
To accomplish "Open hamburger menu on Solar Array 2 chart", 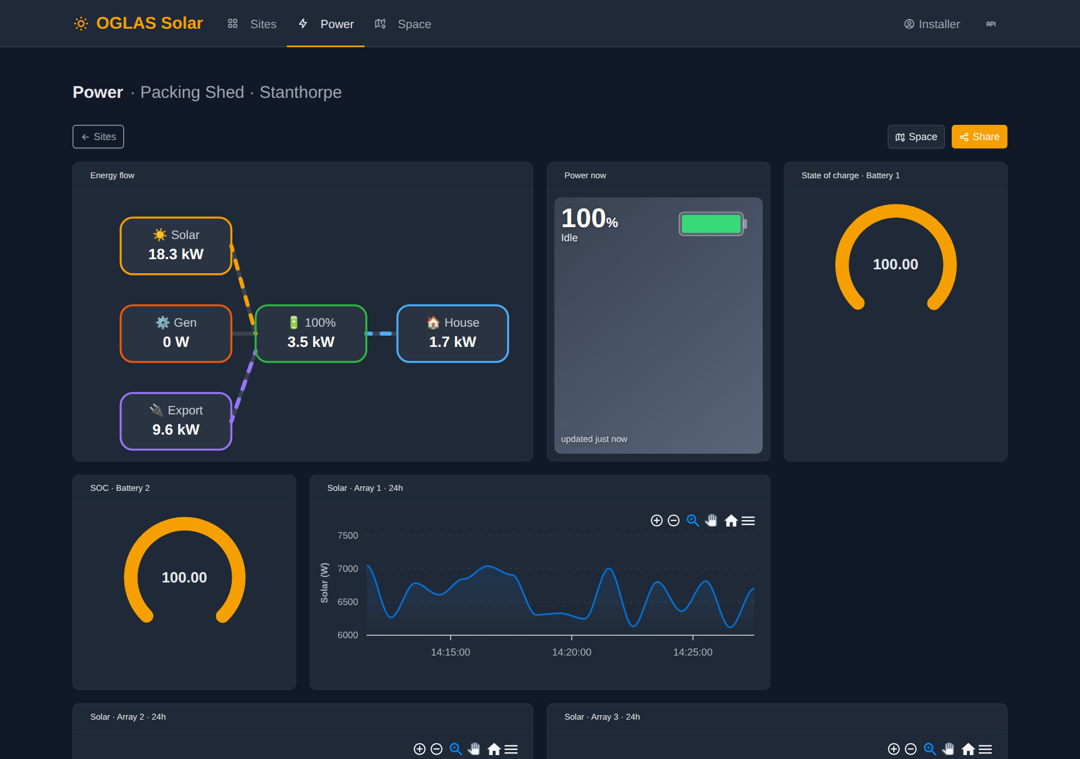I will click(511, 749).
